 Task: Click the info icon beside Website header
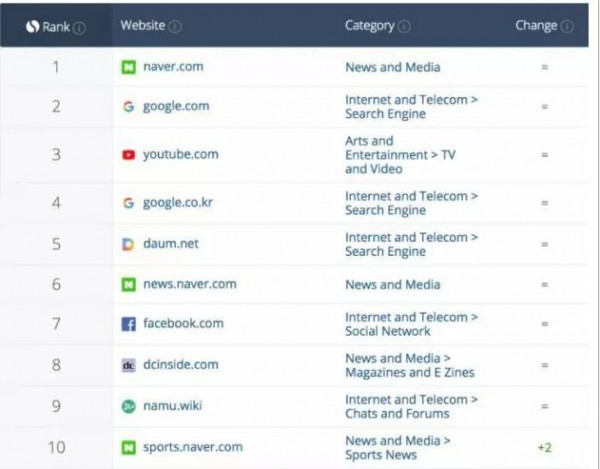click(175, 26)
